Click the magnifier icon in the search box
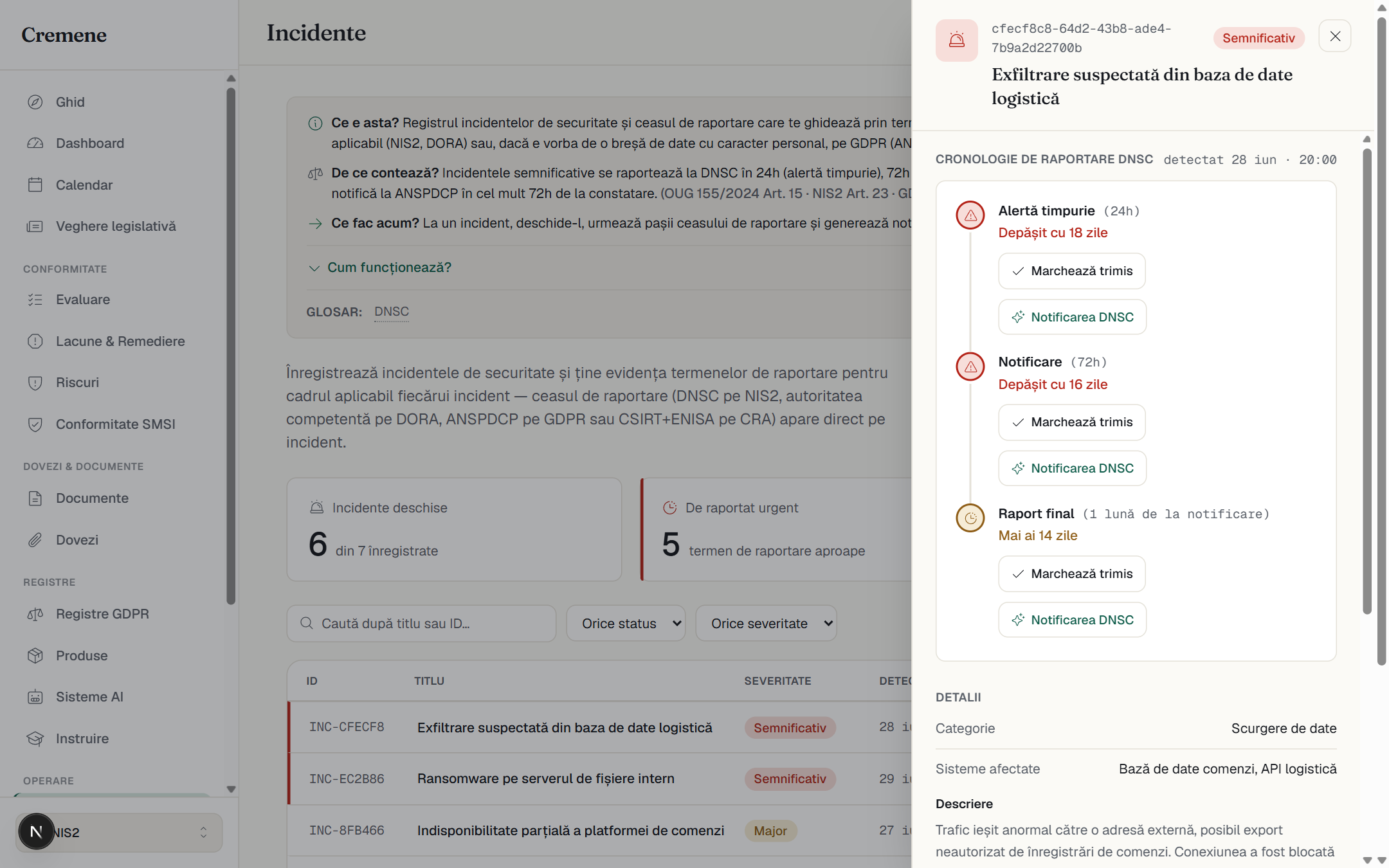This screenshot has width=1389, height=868. point(307,624)
